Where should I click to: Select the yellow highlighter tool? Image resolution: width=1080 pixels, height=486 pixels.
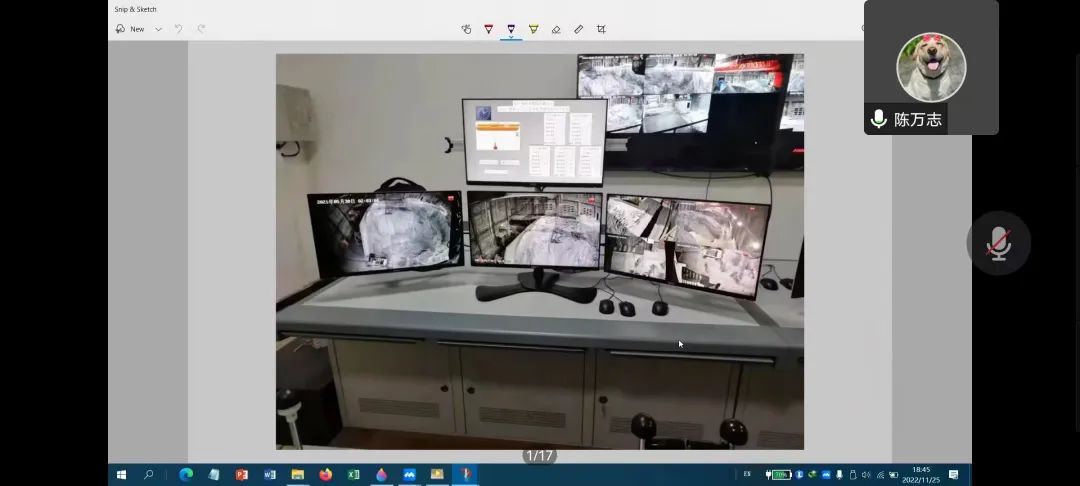pos(533,29)
